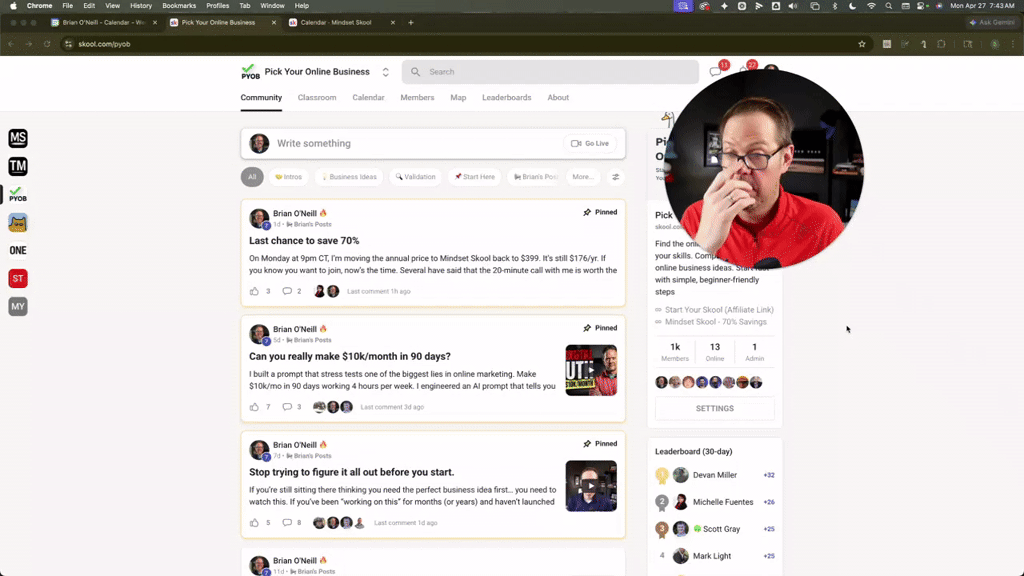Go back in the Chrome toolbar
The image size is (1024, 576).
11,44
